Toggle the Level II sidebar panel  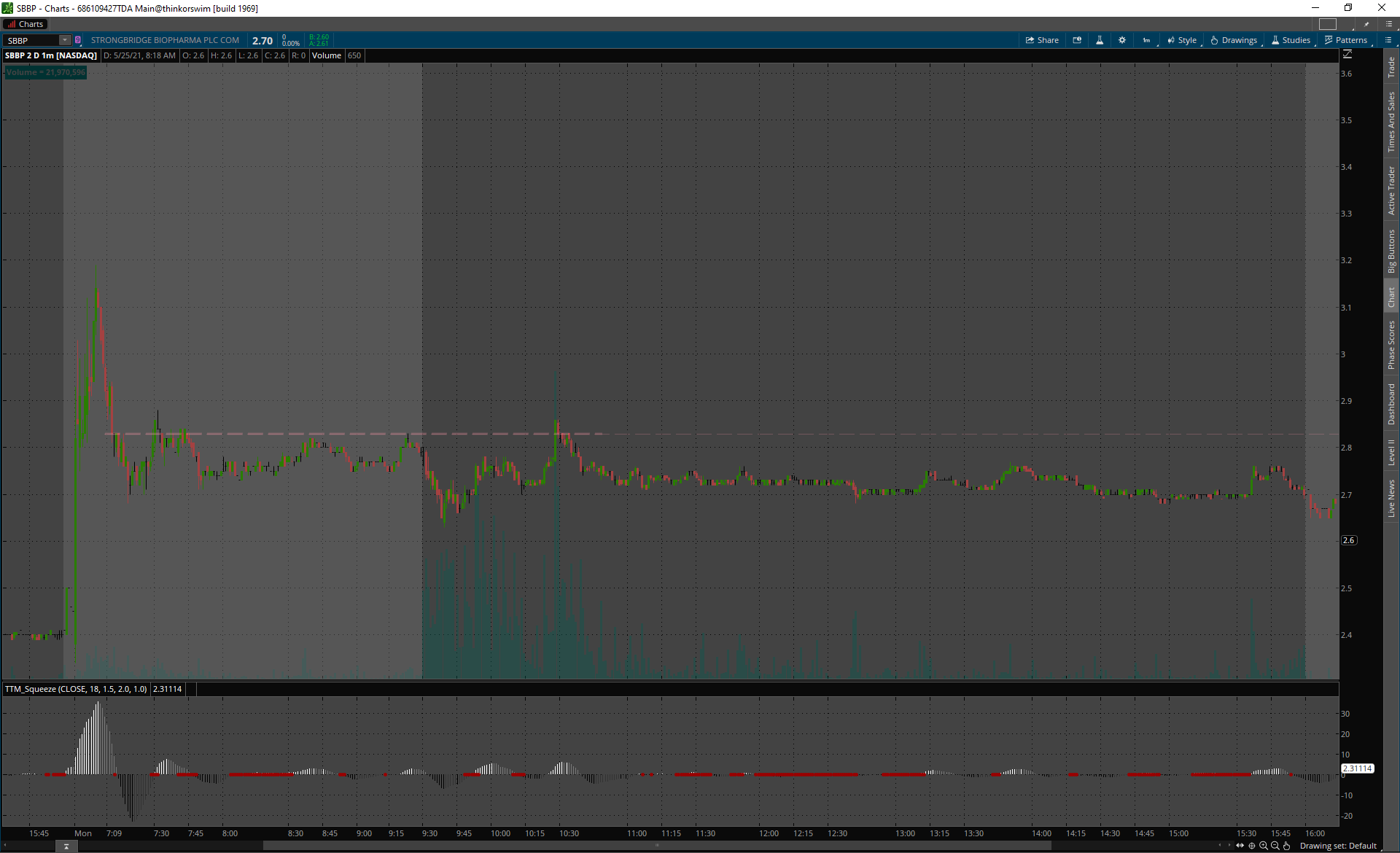coord(1391,452)
